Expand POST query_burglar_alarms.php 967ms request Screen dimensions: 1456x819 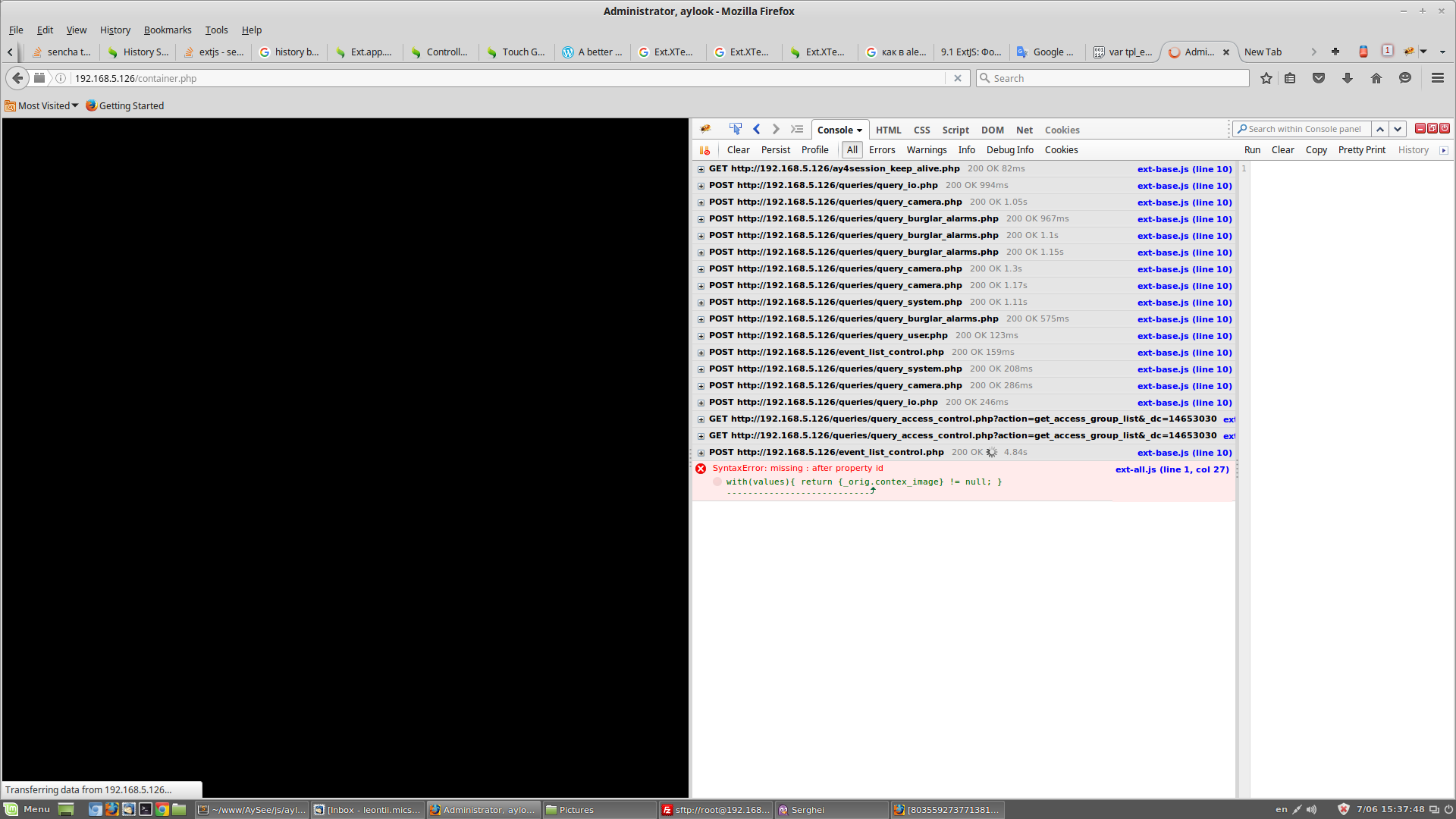pyautogui.click(x=701, y=219)
